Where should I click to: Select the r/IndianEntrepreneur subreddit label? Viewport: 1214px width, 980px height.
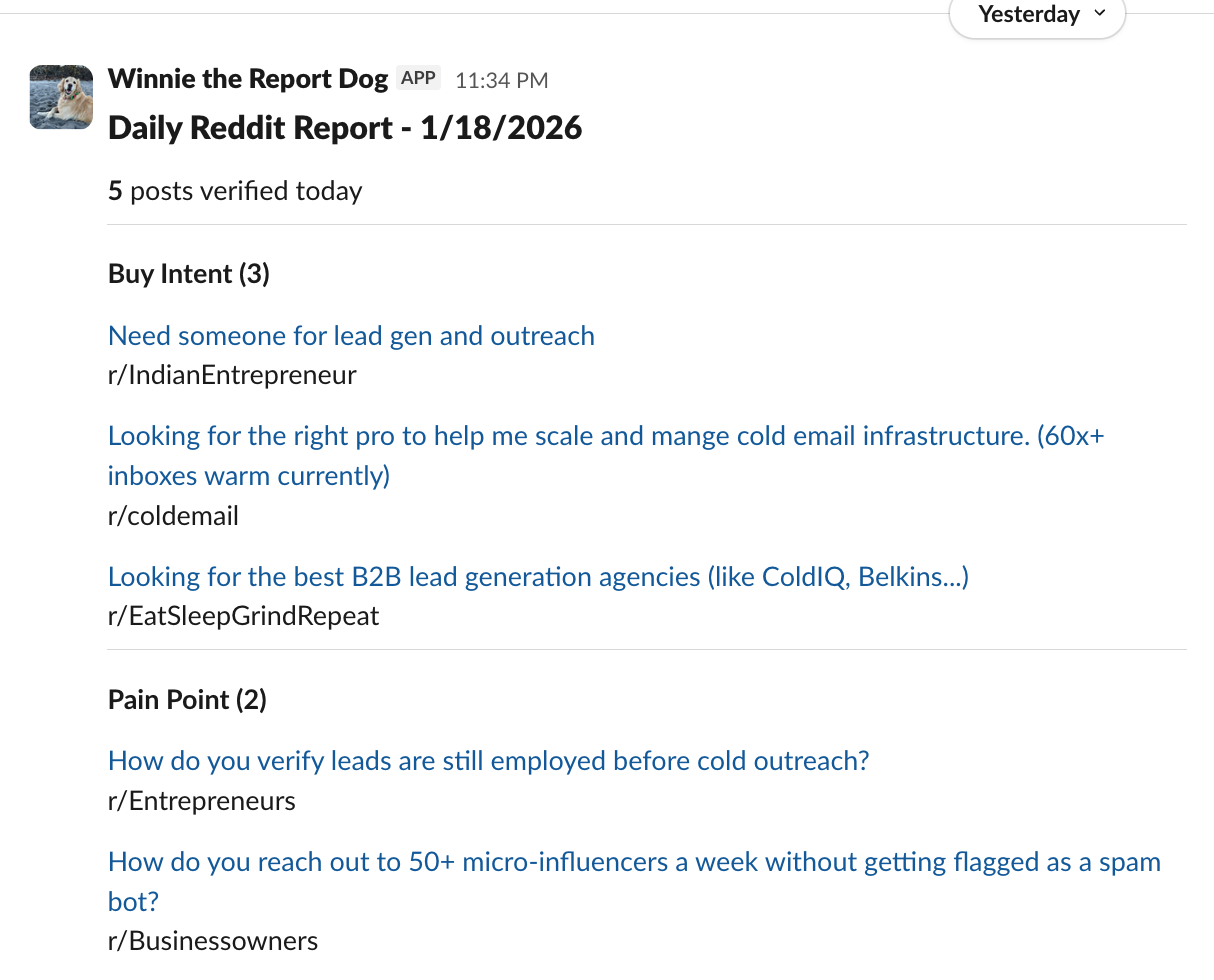pyautogui.click(x=232, y=375)
